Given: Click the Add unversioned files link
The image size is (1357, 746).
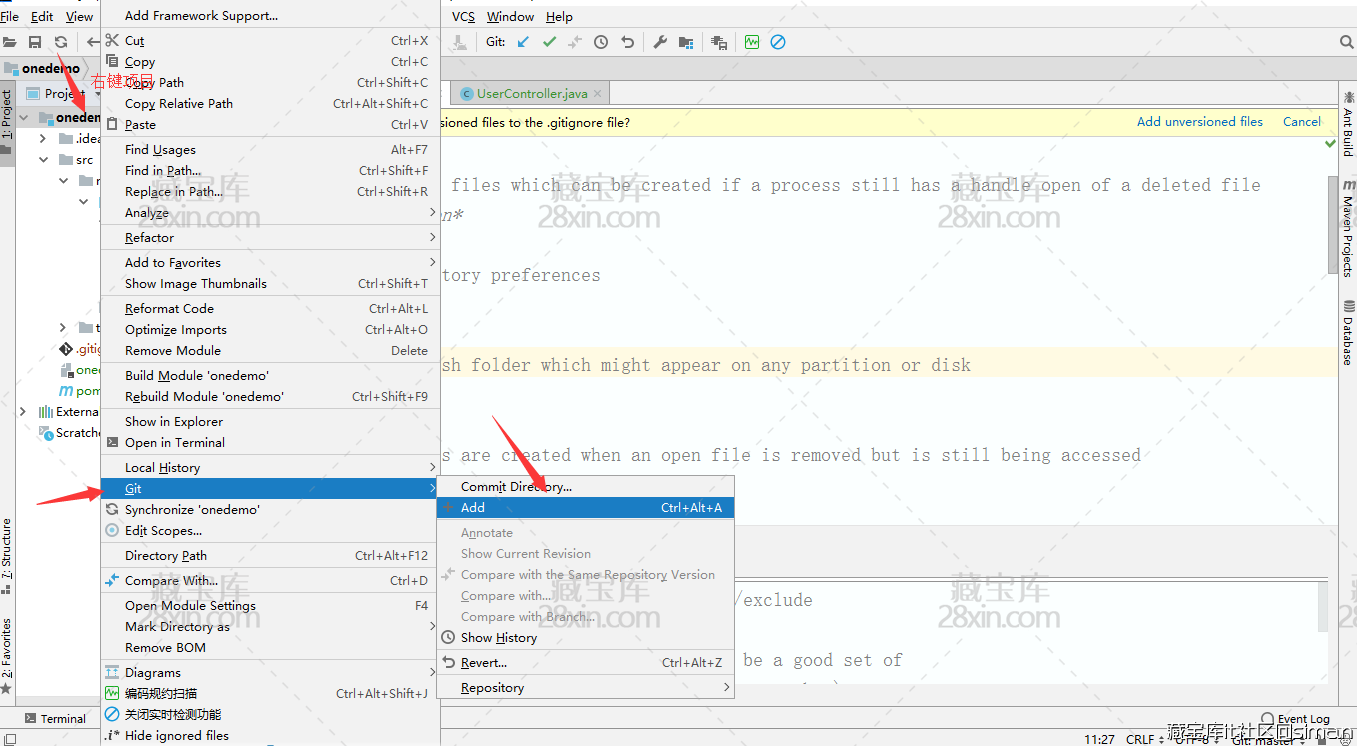Looking at the screenshot, I should click(1199, 122).
